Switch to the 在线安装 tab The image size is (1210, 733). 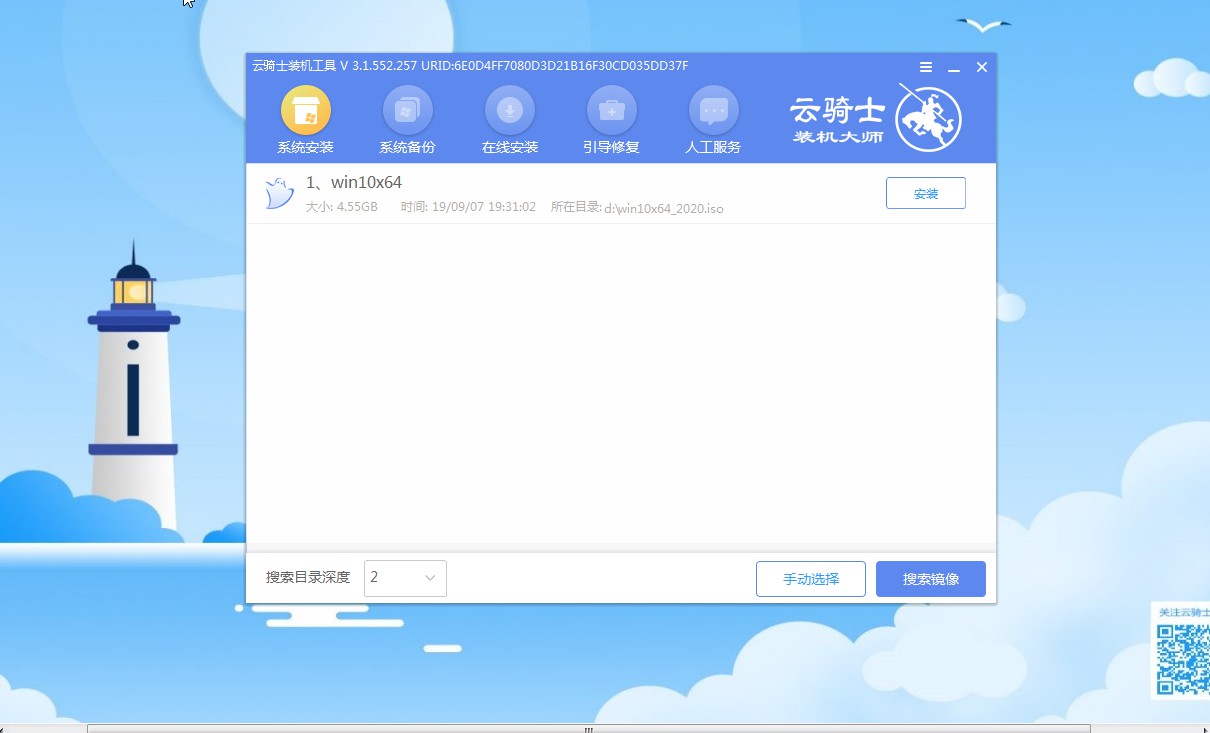click(509, 118)
